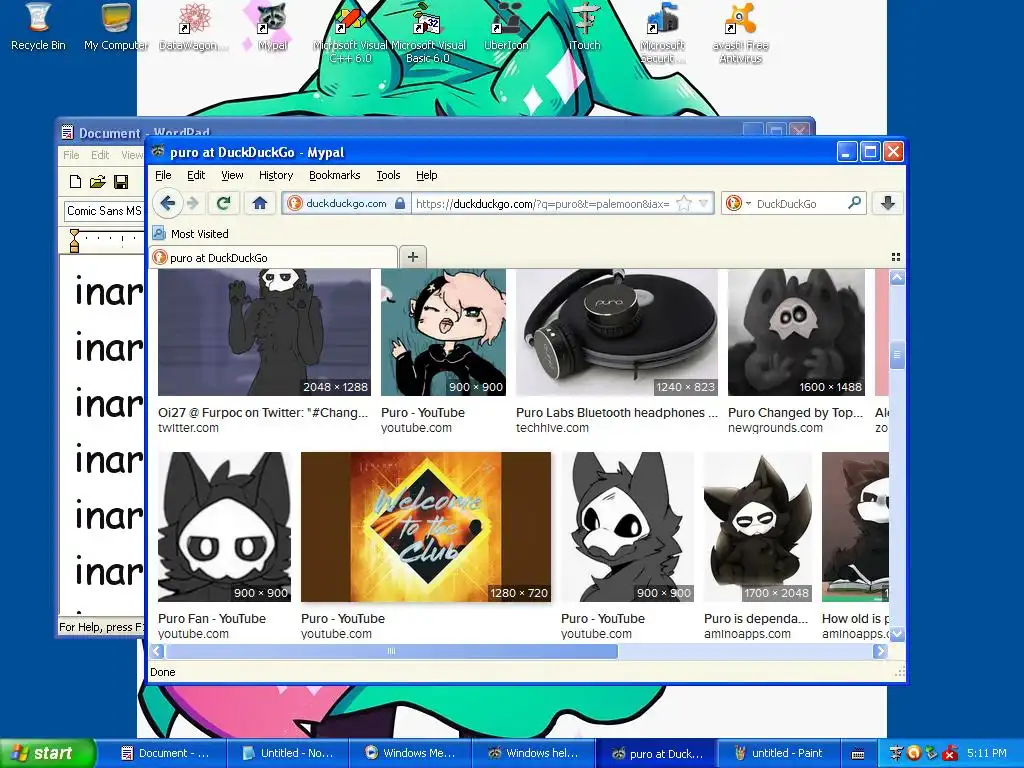Viewport: 1024px width, 768px height.
Task: Open Microsoft Security desktop shortcut
Action: tap(662, 33)
